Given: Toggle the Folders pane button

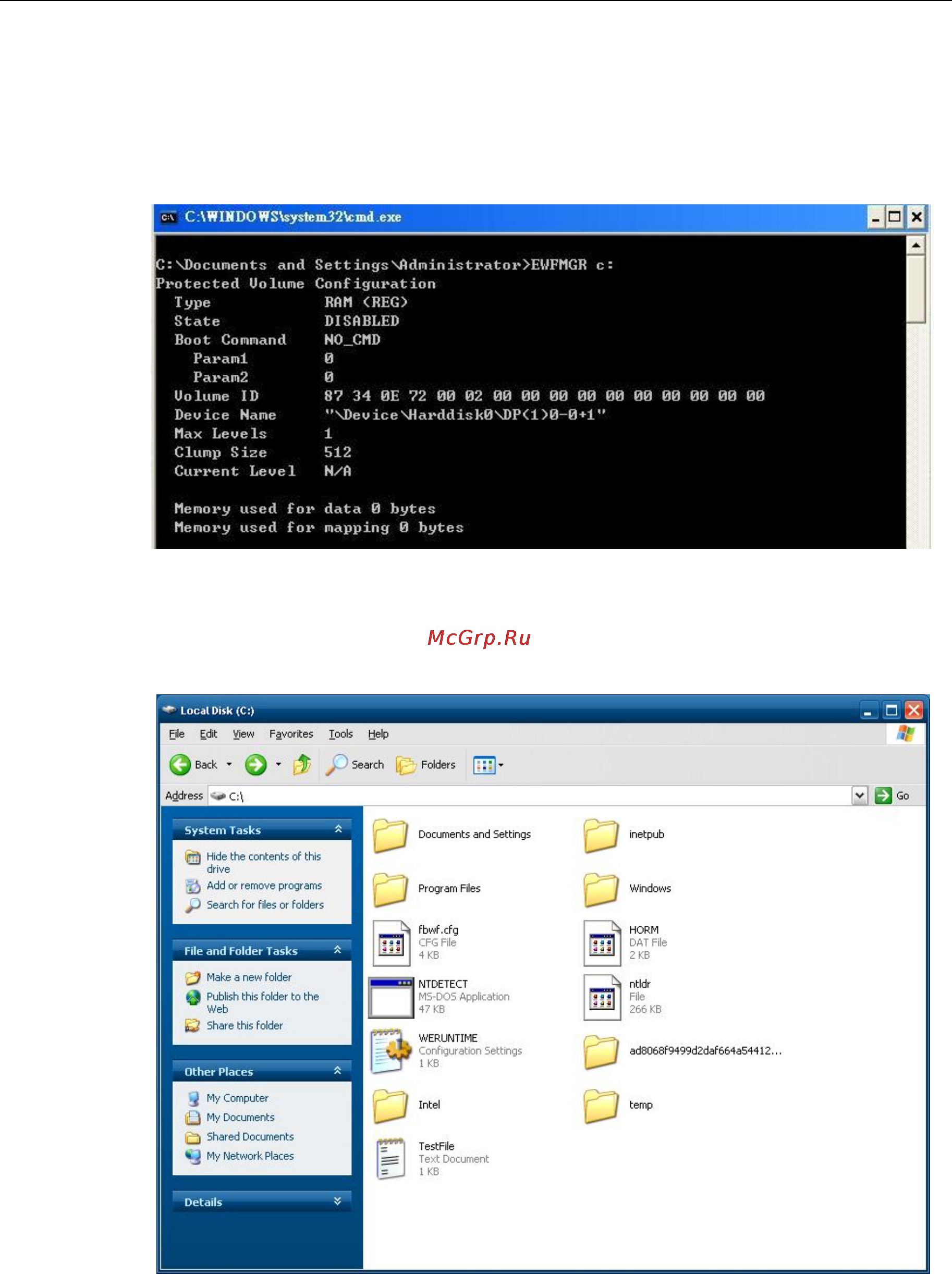Looking at the screenshot, I should point(425,764).
